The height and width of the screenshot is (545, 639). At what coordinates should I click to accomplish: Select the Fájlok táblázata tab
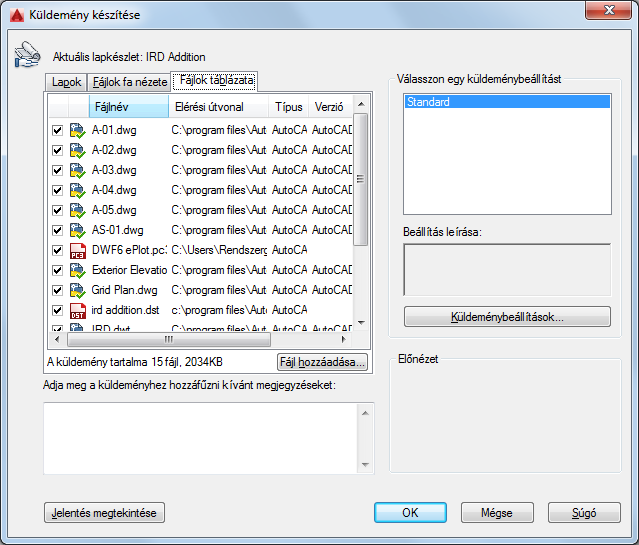tap(215, 81)
